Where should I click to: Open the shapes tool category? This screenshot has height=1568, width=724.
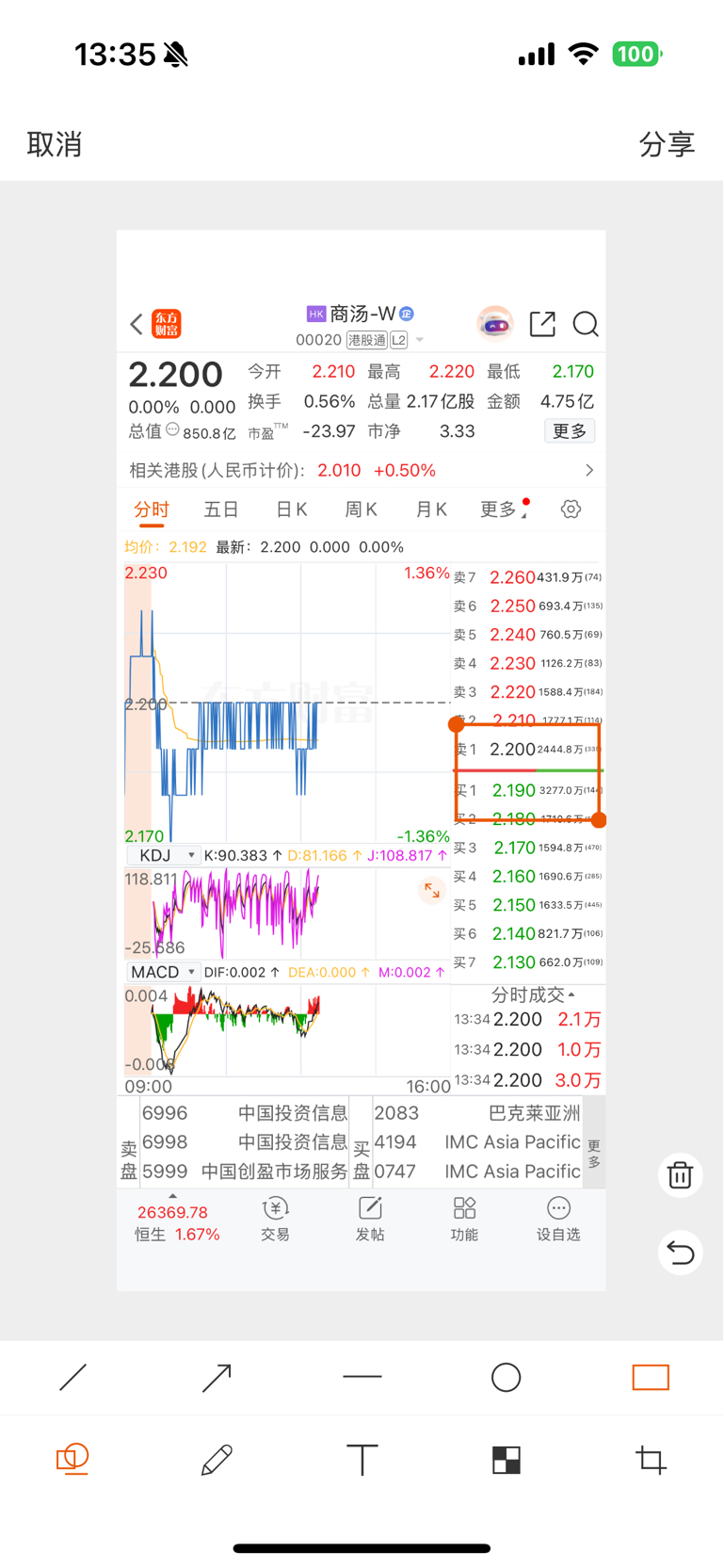(x=72, y=1460)
